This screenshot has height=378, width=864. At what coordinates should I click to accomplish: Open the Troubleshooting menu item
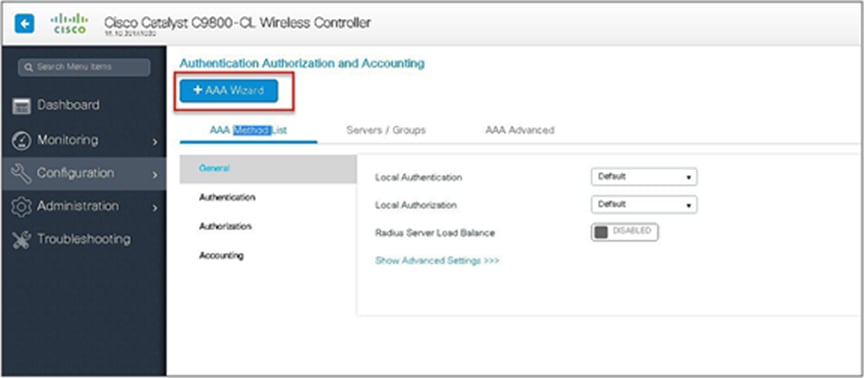point(84,239)
